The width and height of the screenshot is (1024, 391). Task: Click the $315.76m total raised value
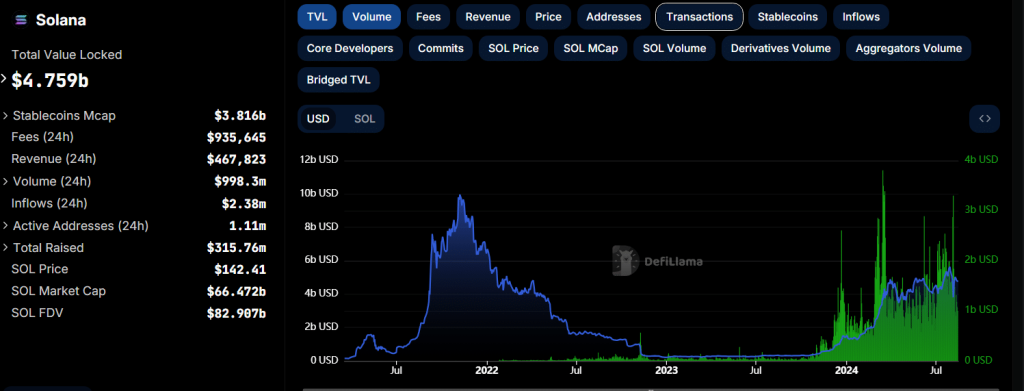coord(236,247)
